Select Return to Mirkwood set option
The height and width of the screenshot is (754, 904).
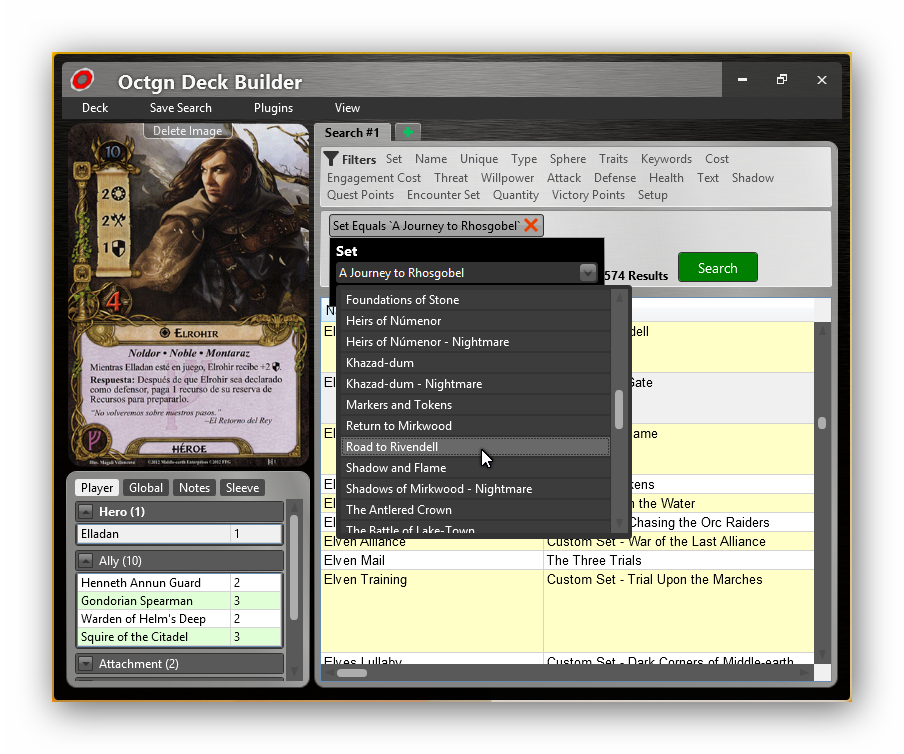[x=475, y=425]
